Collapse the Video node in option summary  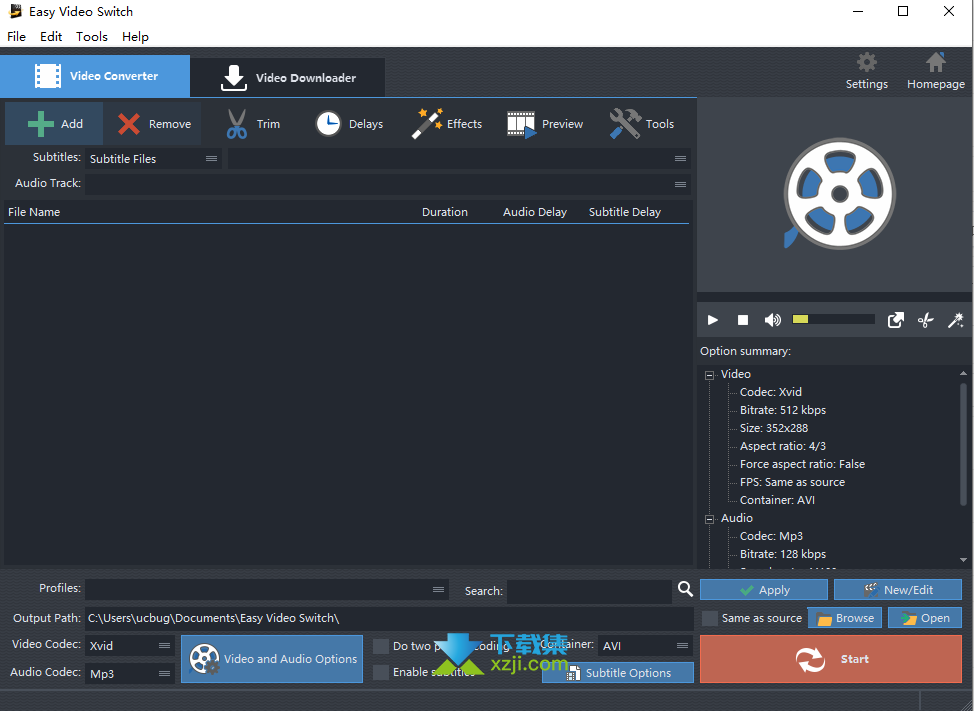click(709, 375)
